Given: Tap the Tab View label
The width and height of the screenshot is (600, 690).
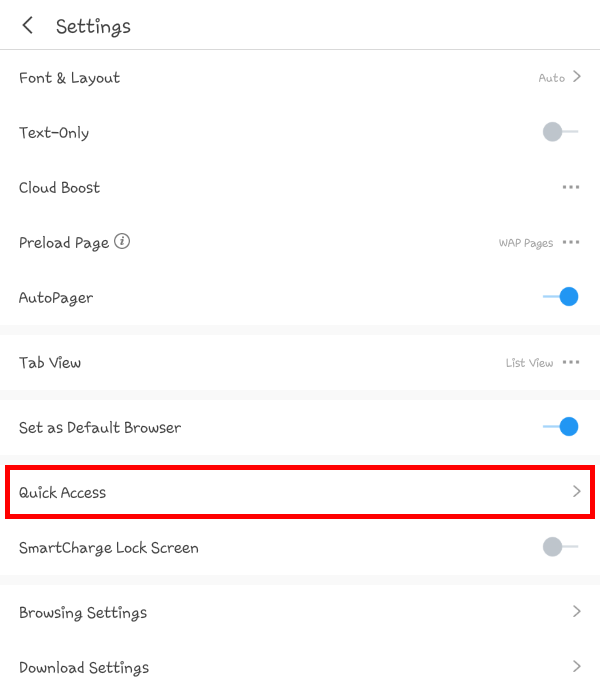Looking at the screenshot, I should point(50,362).
